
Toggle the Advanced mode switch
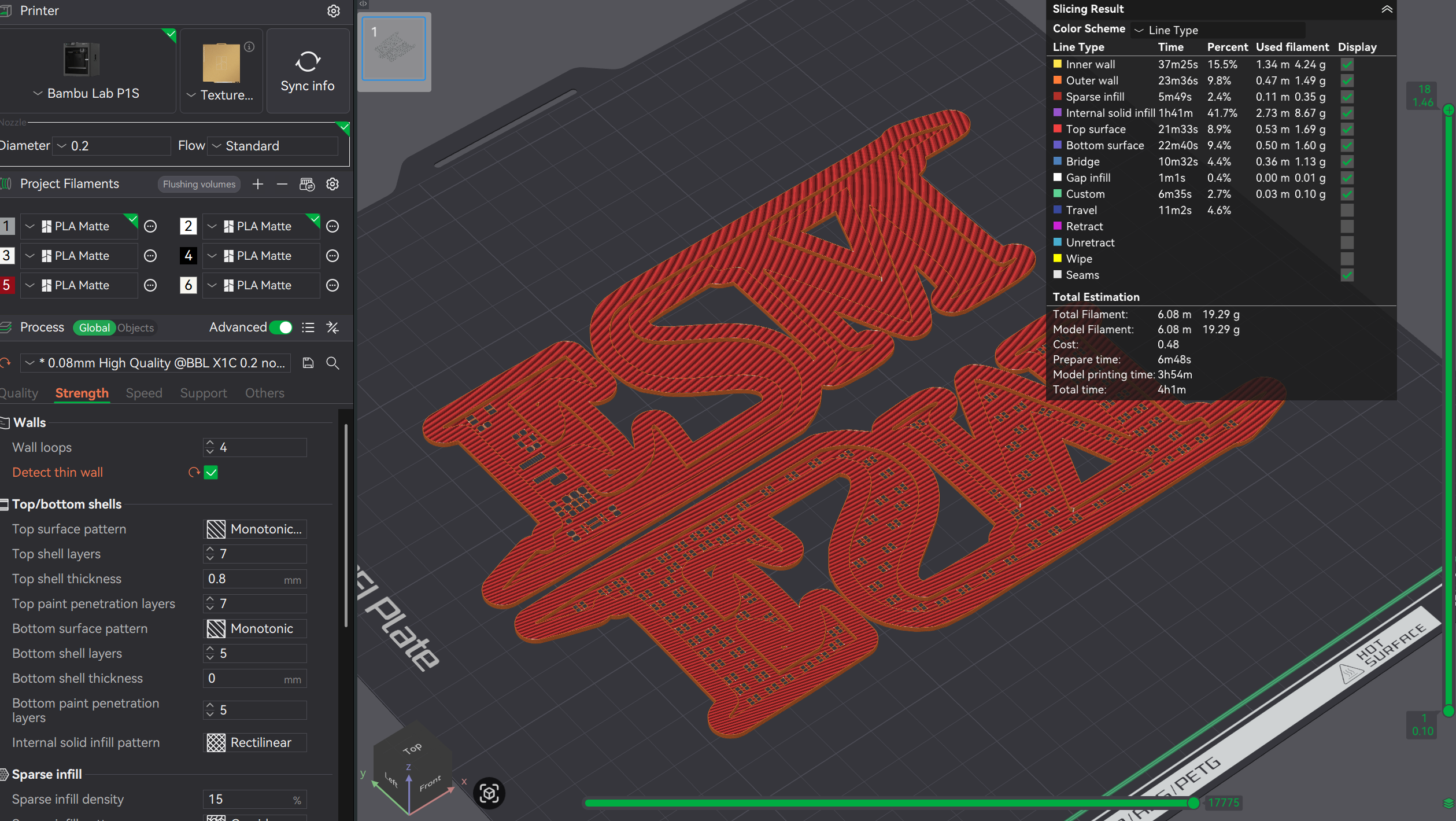coord(282,327)
